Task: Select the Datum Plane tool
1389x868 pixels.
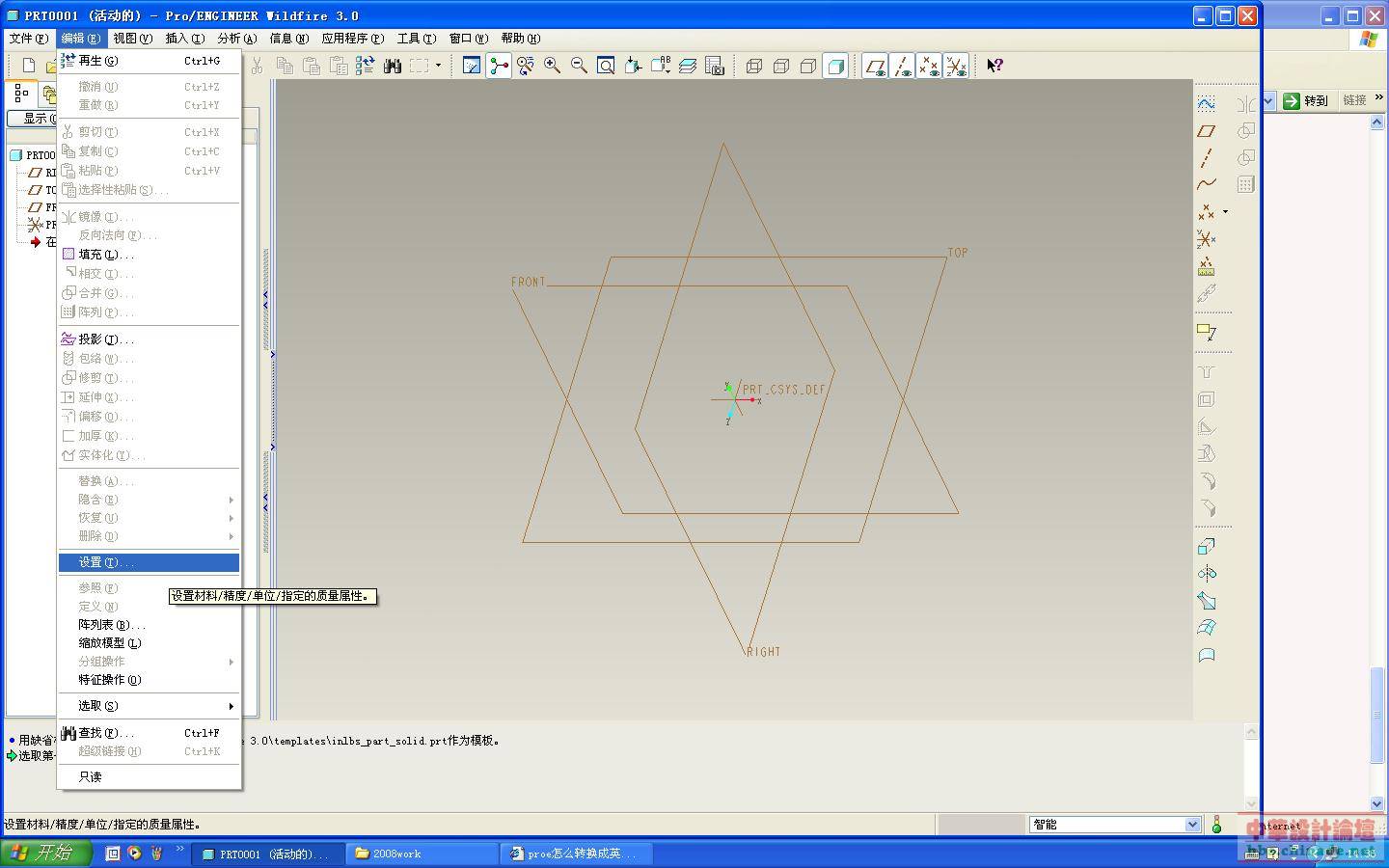Action: point(1207,130)
